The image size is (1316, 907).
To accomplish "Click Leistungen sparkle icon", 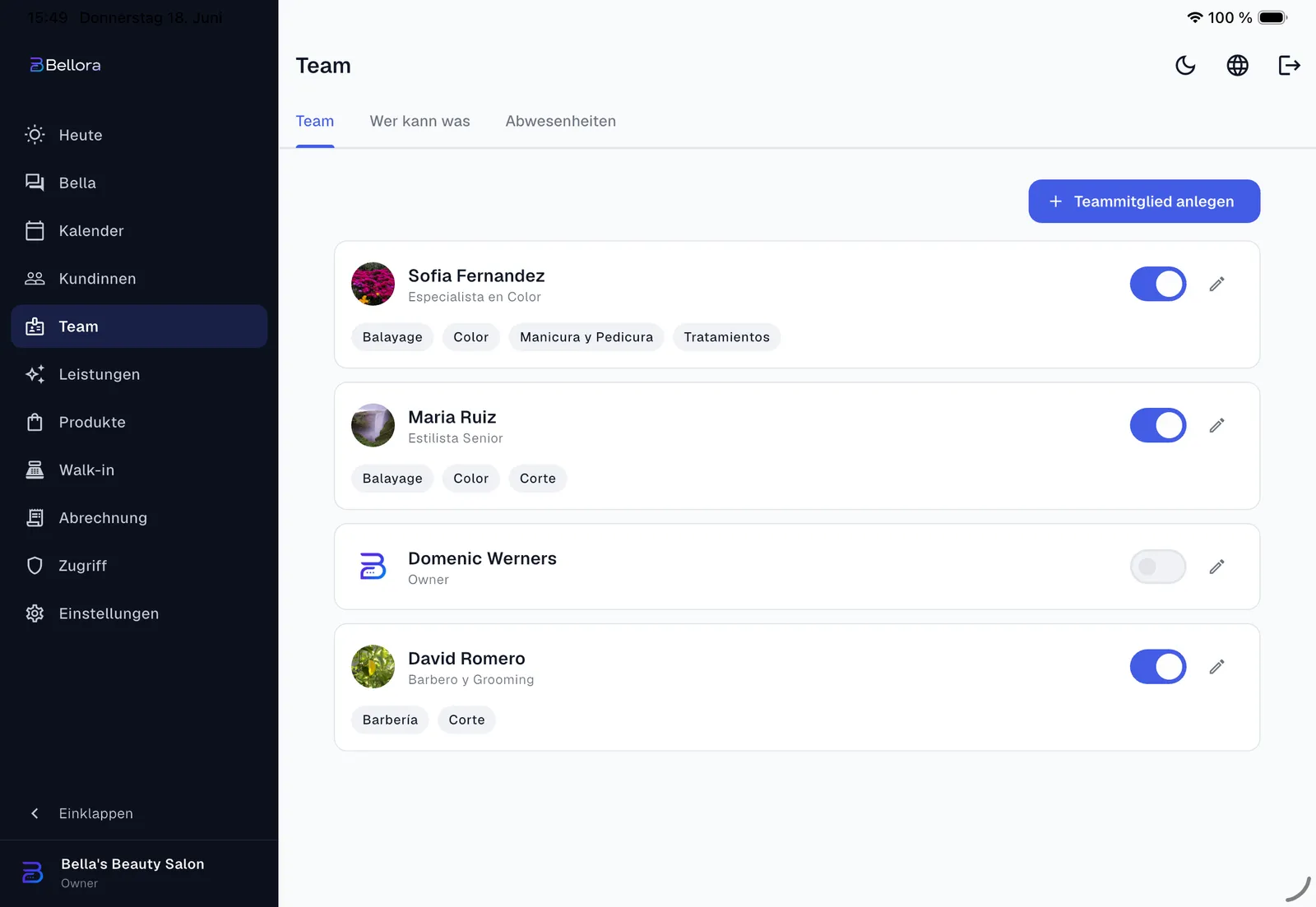I will pos(35,374).
